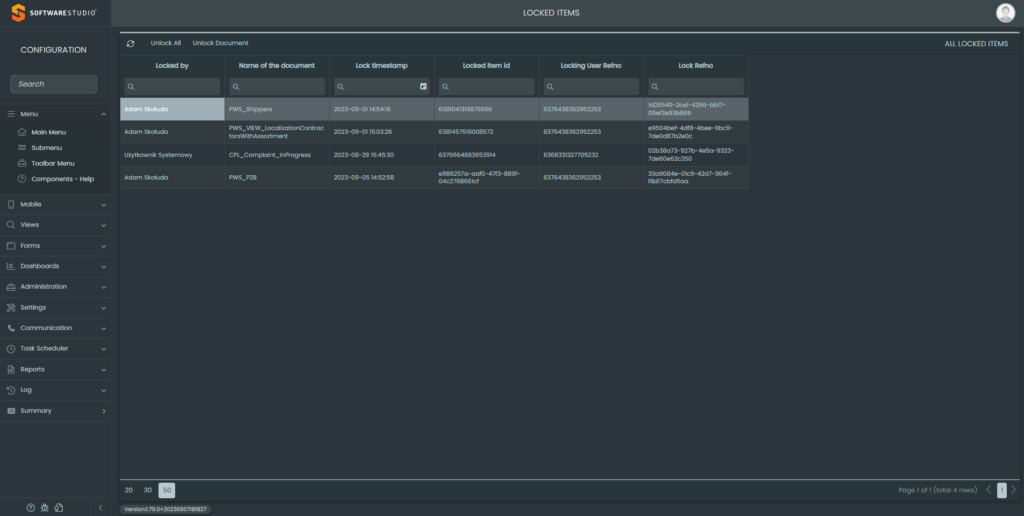The image size is (1024, 516).
Task: Open the calendar picker in Lock timestamp filter
Action: click(423, 87)
